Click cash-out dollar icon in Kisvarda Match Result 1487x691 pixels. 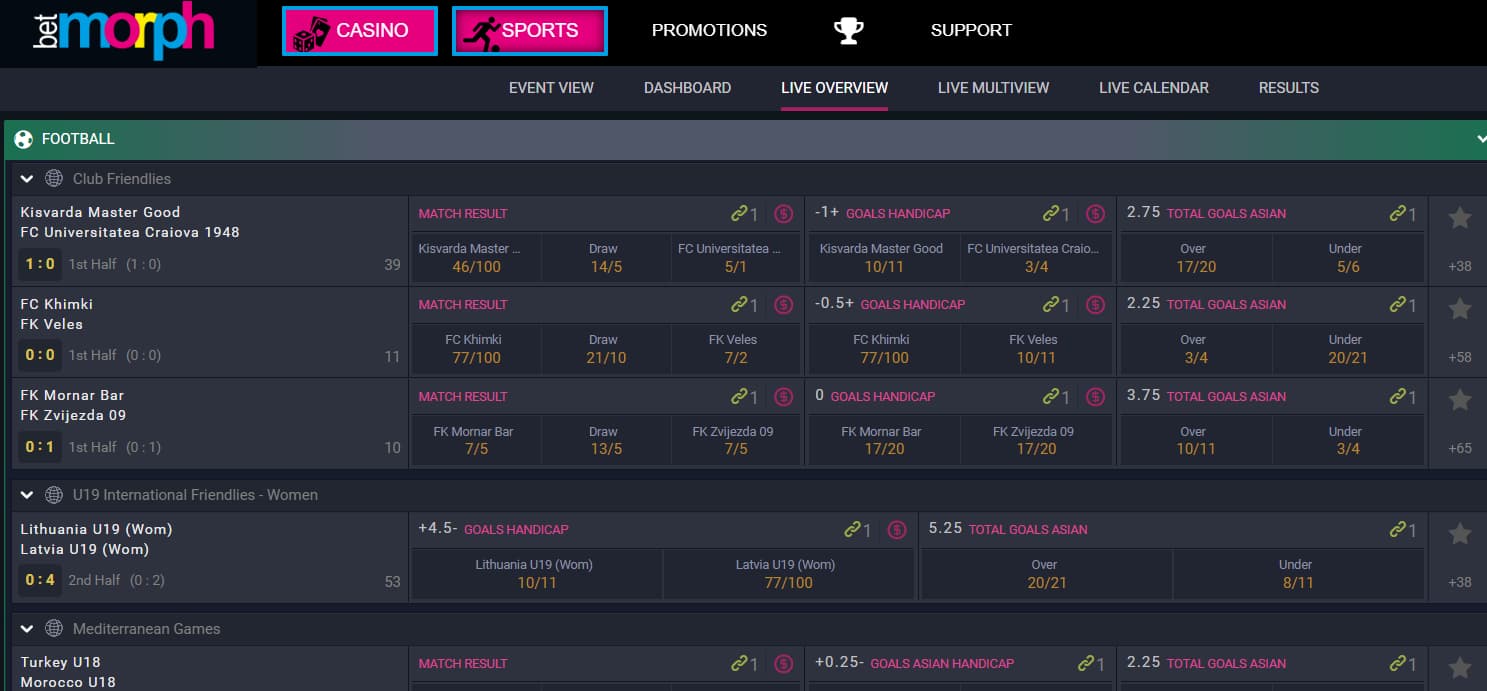784,213
